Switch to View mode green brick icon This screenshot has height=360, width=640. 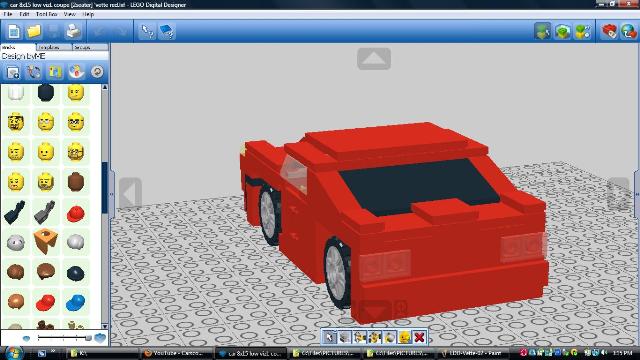(563, 31)
